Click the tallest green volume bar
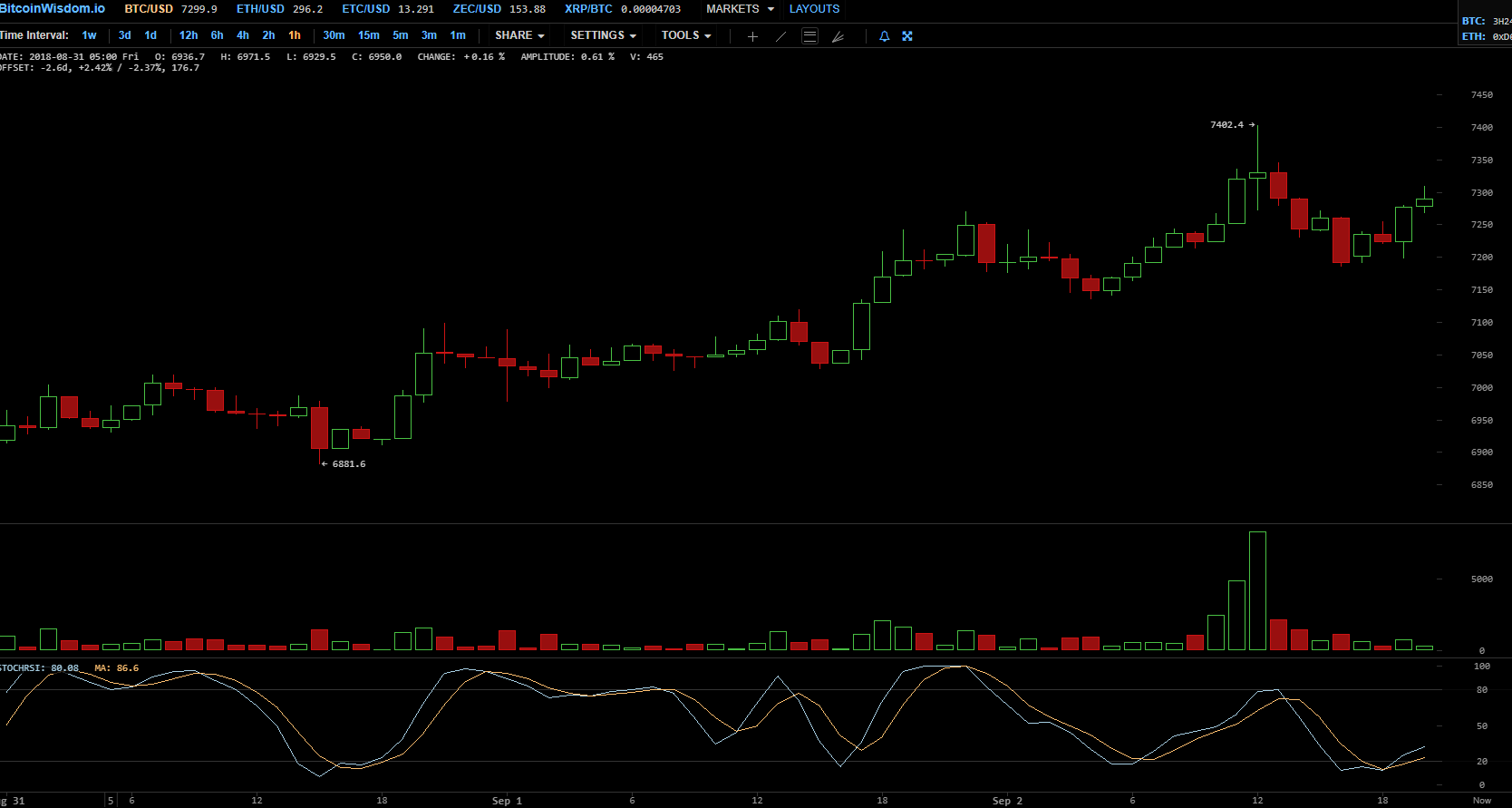Screen dimensions: 1512x808 (x=1257, y=590)
